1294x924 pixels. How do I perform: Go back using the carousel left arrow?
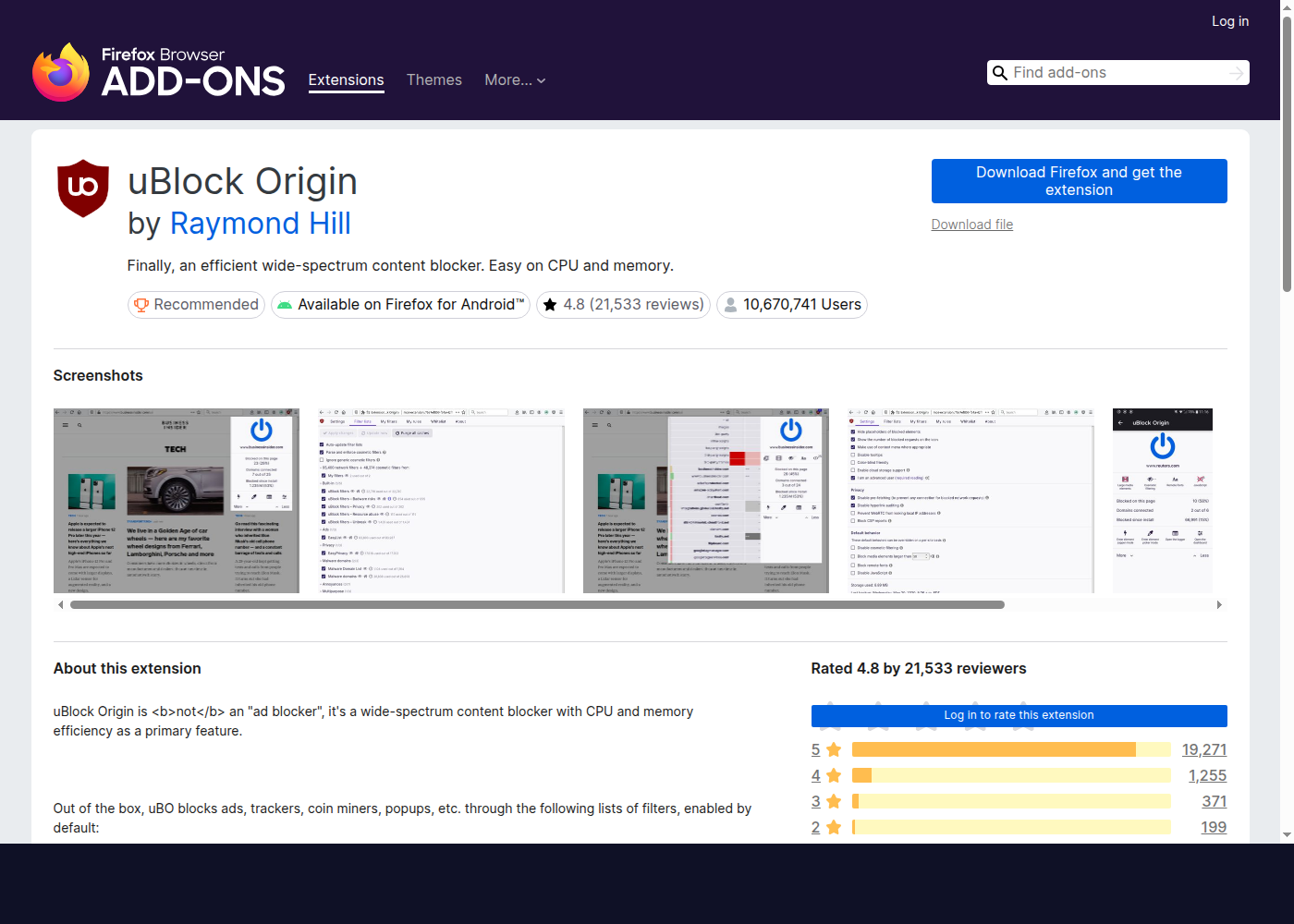61,603
